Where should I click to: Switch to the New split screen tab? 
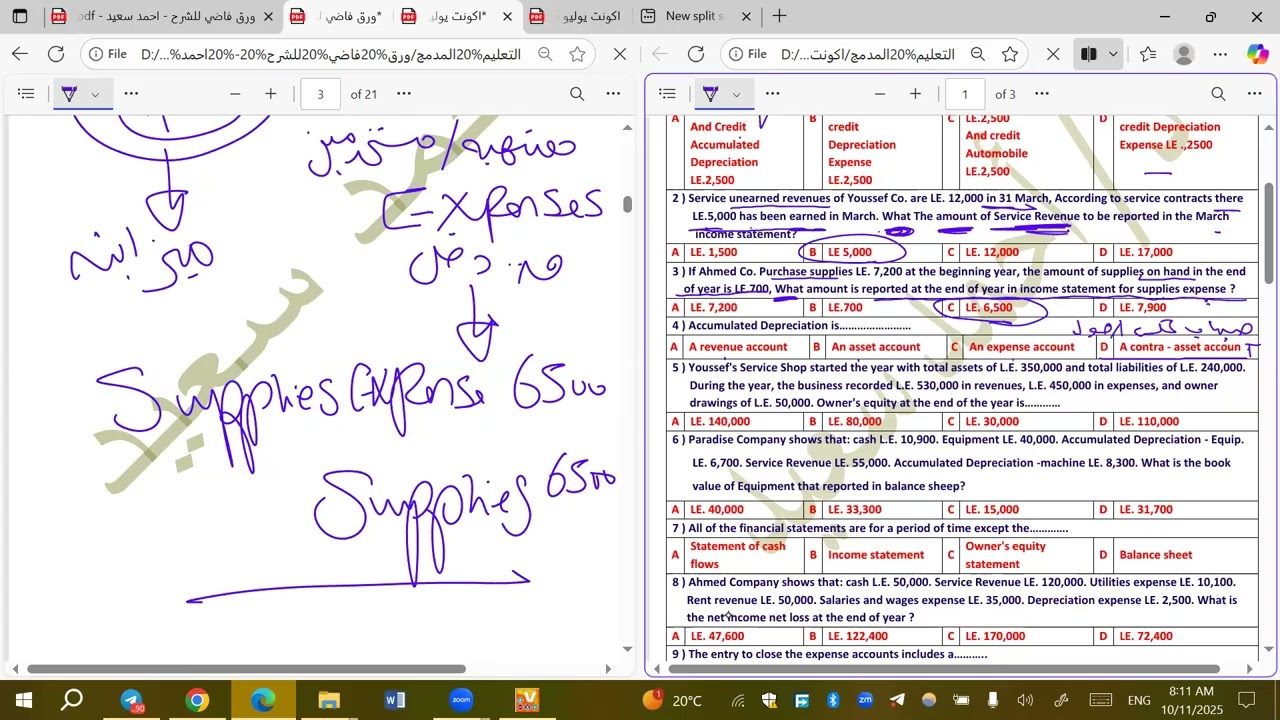click(x=694, y=16)
